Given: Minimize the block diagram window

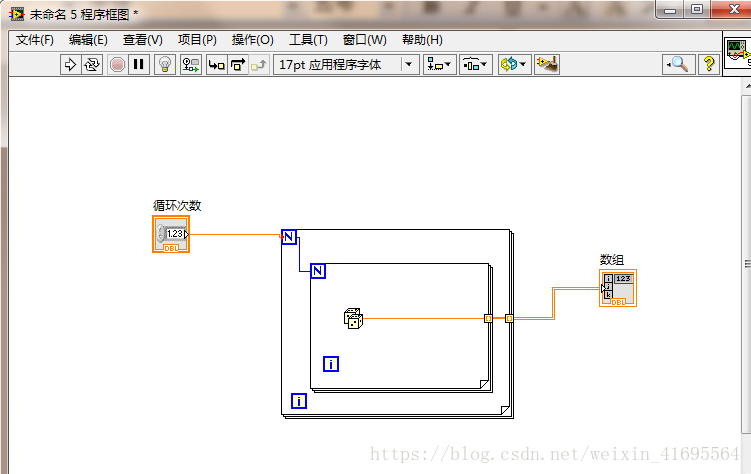Looking at the screenshot, I should point(670,10).
